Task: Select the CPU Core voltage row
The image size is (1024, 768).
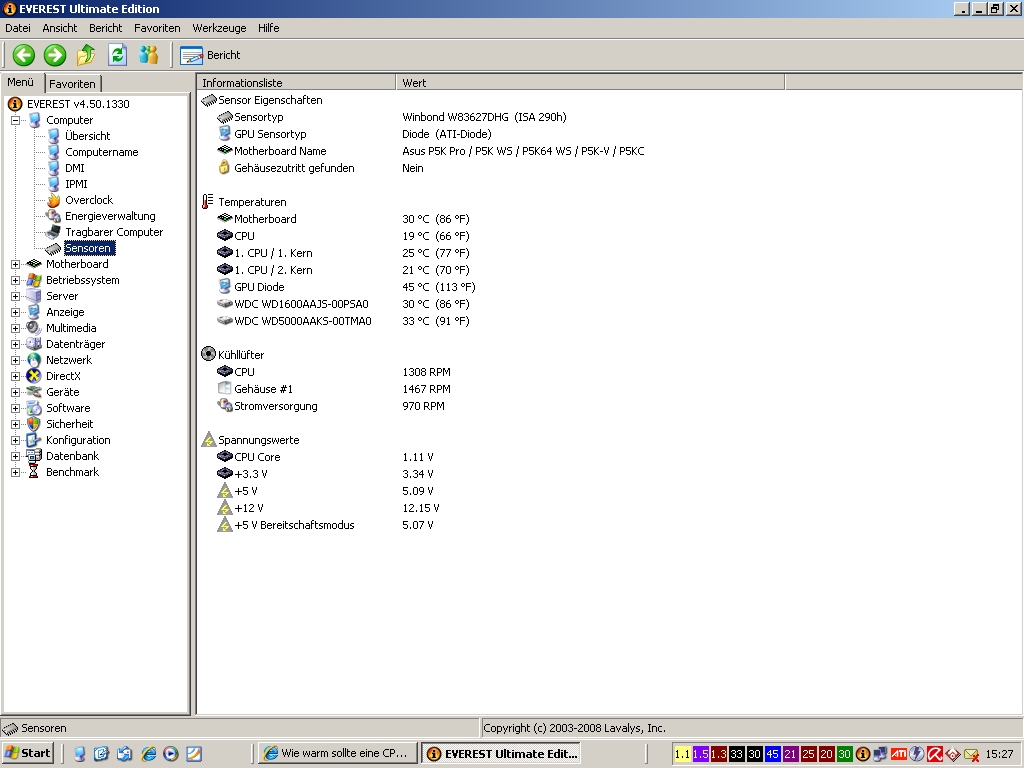Action: (x=325, y=456)
